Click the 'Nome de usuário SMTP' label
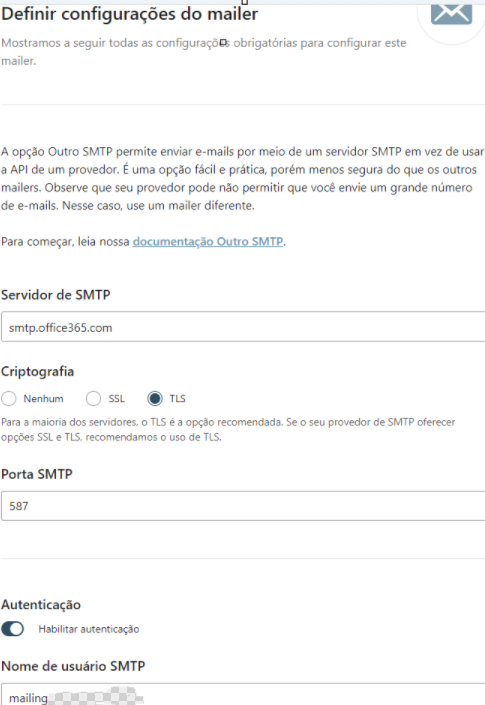Screen dimensions: 485x705 pyautogui.click(x=73, y=666)
